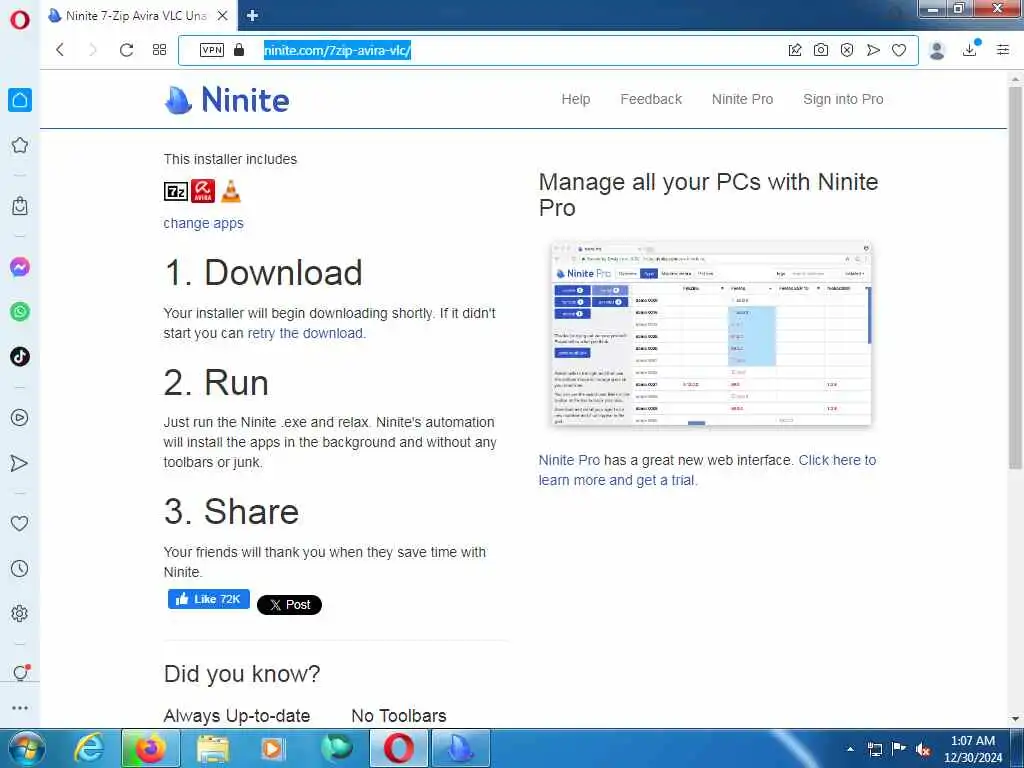1024x768 pixels.
Task: Open the Snapshot camera tool
Action: coord(821,50)
